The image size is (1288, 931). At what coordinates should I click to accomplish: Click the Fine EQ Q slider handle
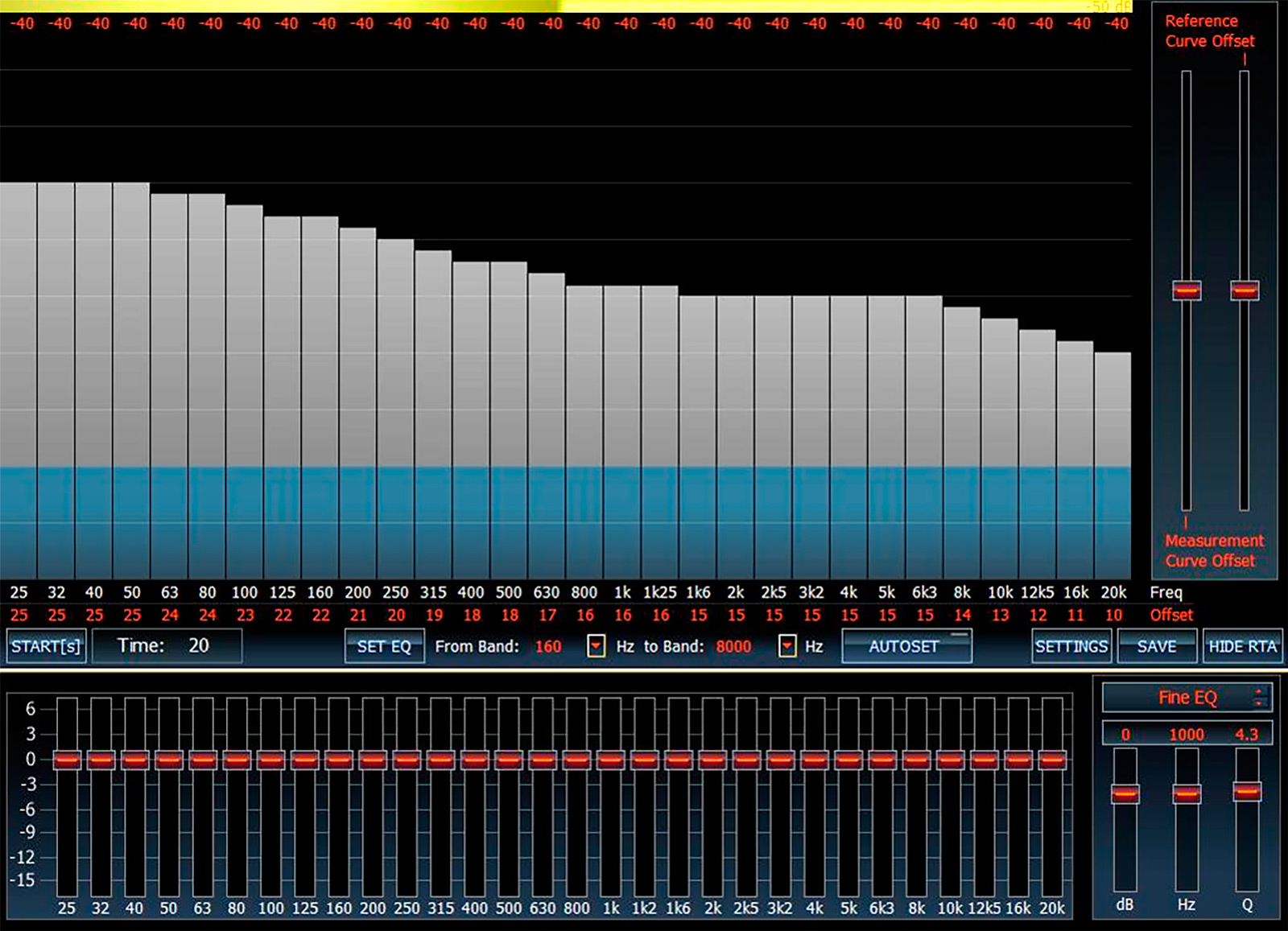click(x=1247, y=792)
